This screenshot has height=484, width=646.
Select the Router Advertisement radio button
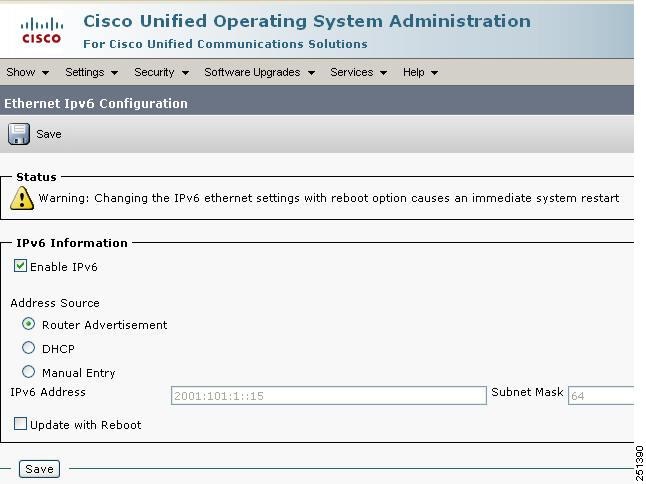pos(28,324)
